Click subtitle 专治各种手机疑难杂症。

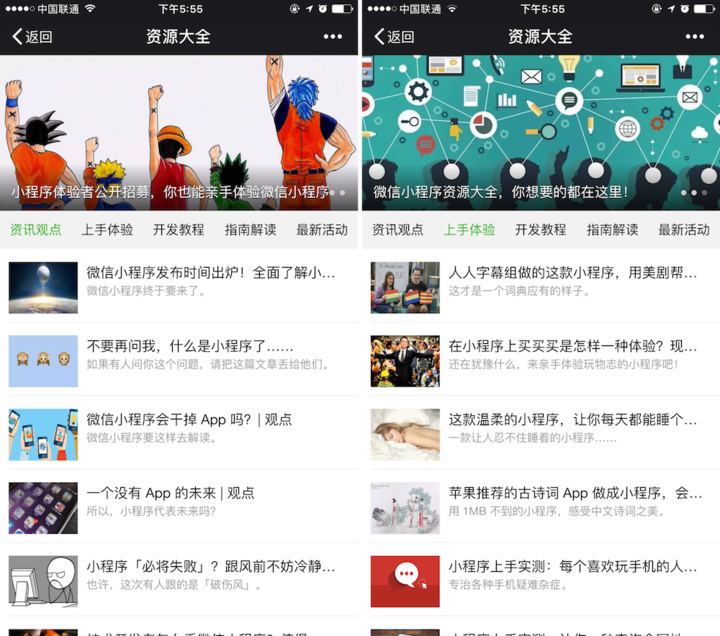[508, 585]
